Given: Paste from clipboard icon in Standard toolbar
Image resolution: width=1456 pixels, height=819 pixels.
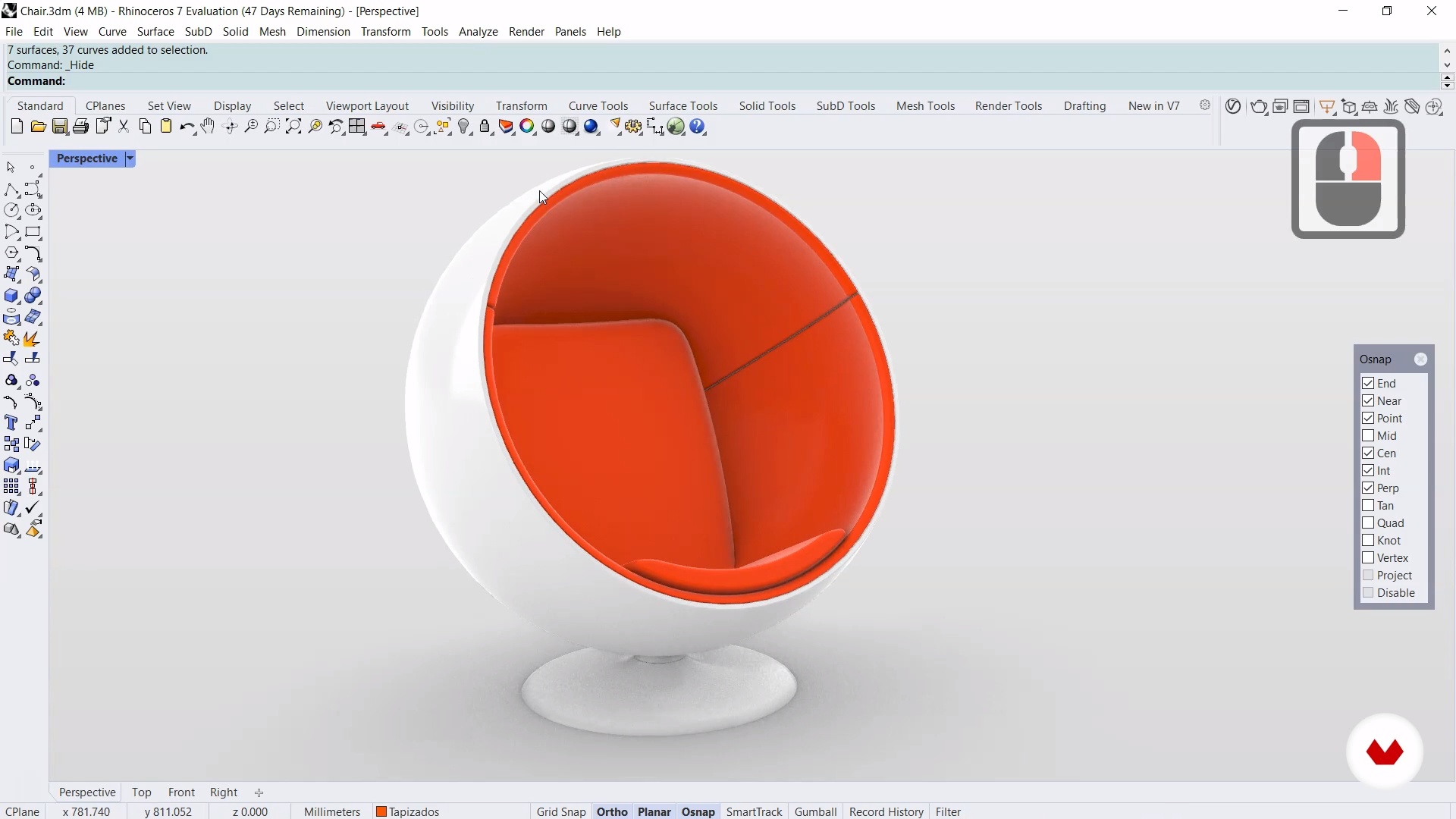Looking at the screenshot, I should coord(166,127).
